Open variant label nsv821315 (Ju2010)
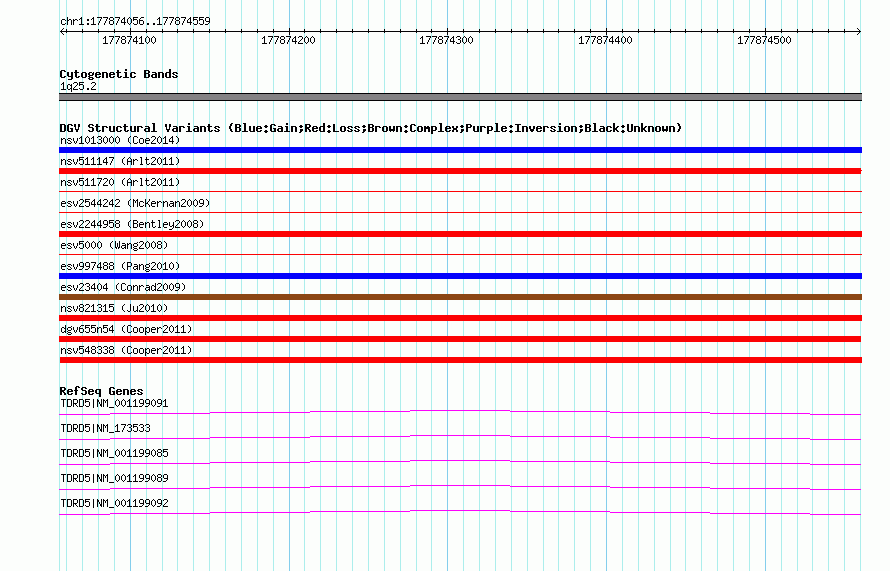Image resolution: width=890 pixels, height=571 pixels. [114, 308]
